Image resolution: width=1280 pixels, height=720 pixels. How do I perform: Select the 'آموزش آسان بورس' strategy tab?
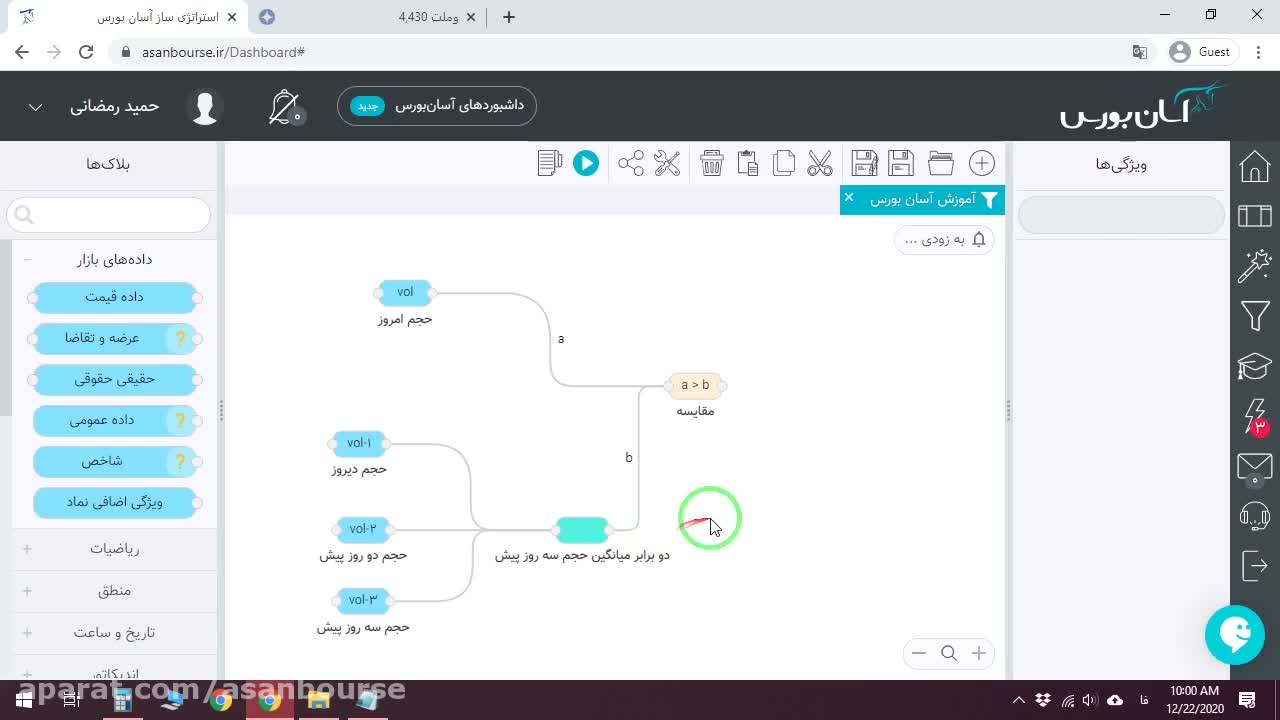[x=922, y=199]
